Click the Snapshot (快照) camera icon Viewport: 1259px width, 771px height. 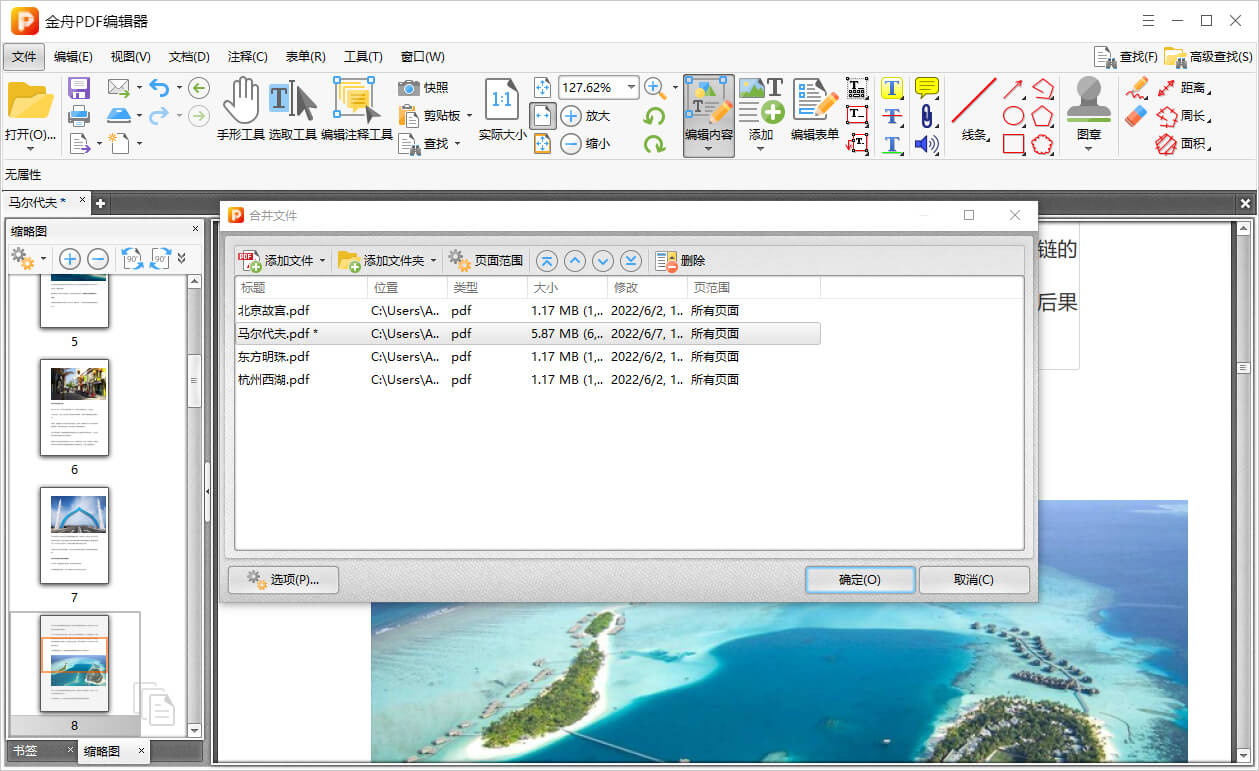tap(409, 88)
